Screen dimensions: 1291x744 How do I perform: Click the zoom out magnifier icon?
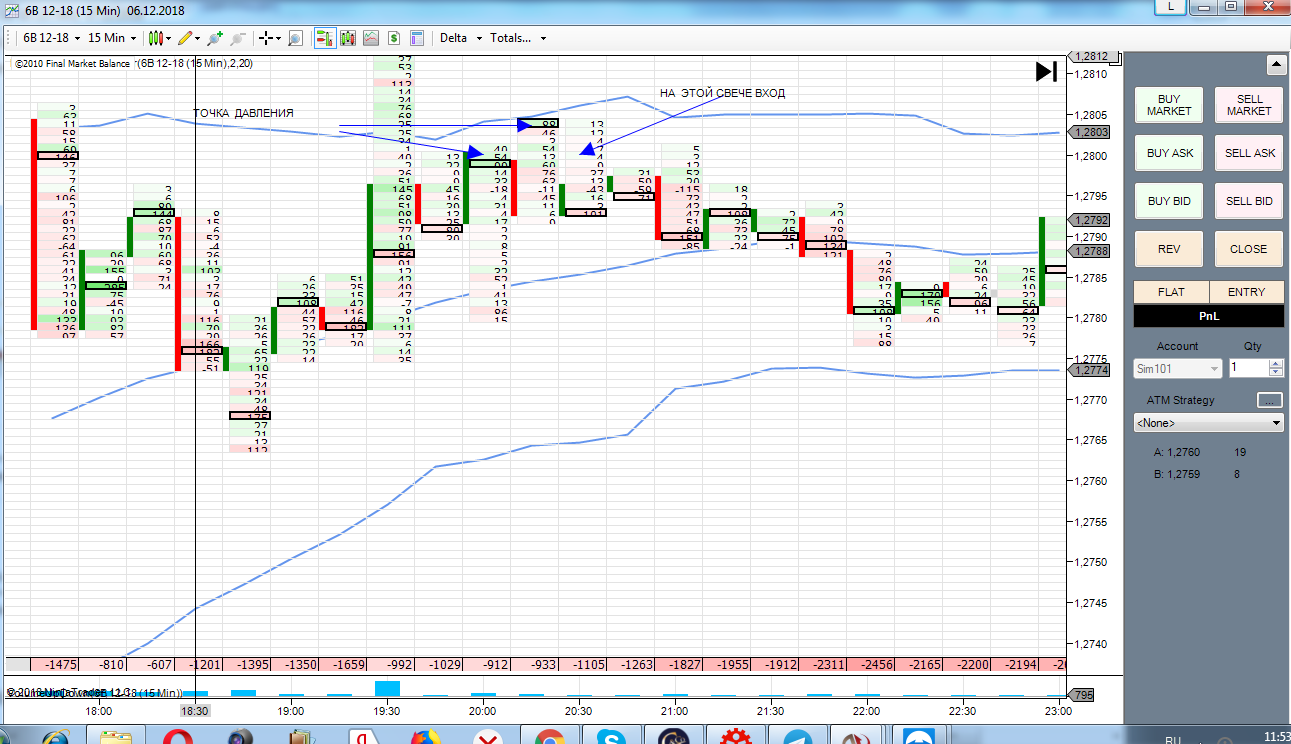coord(237,38)
